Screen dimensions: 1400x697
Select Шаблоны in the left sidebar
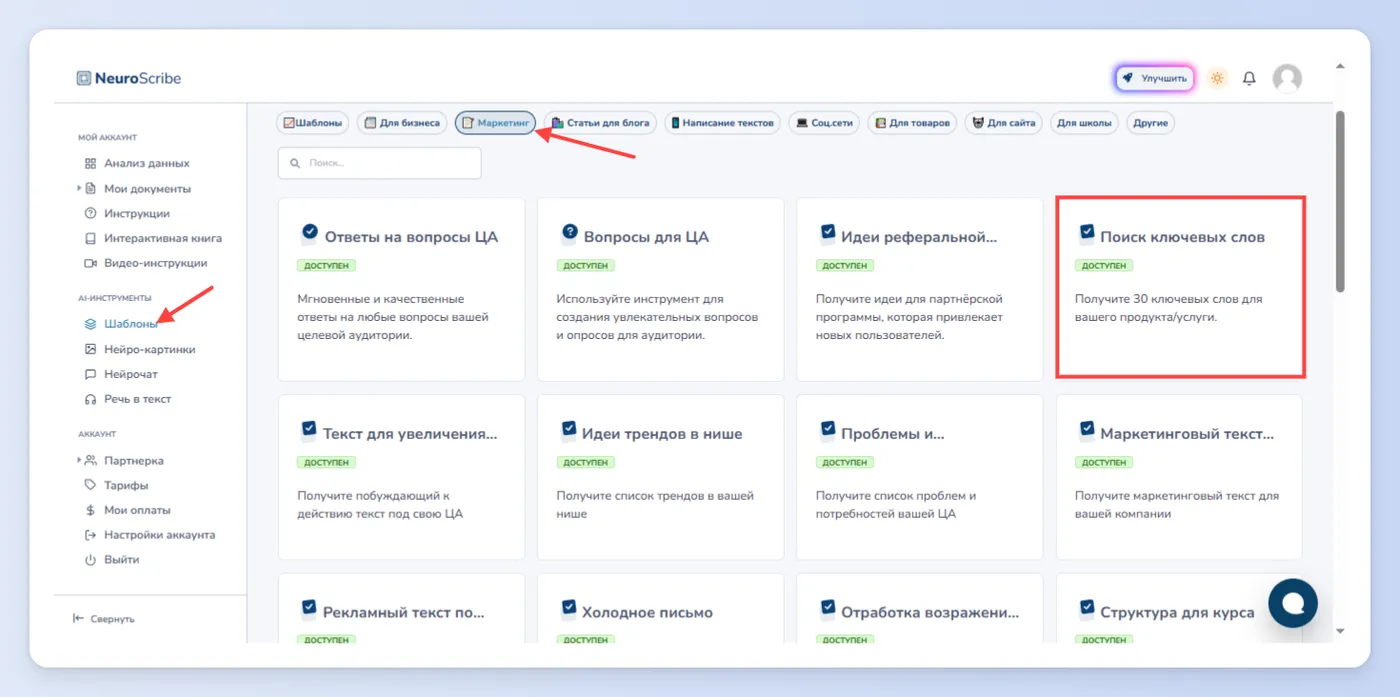coord(121,324)
